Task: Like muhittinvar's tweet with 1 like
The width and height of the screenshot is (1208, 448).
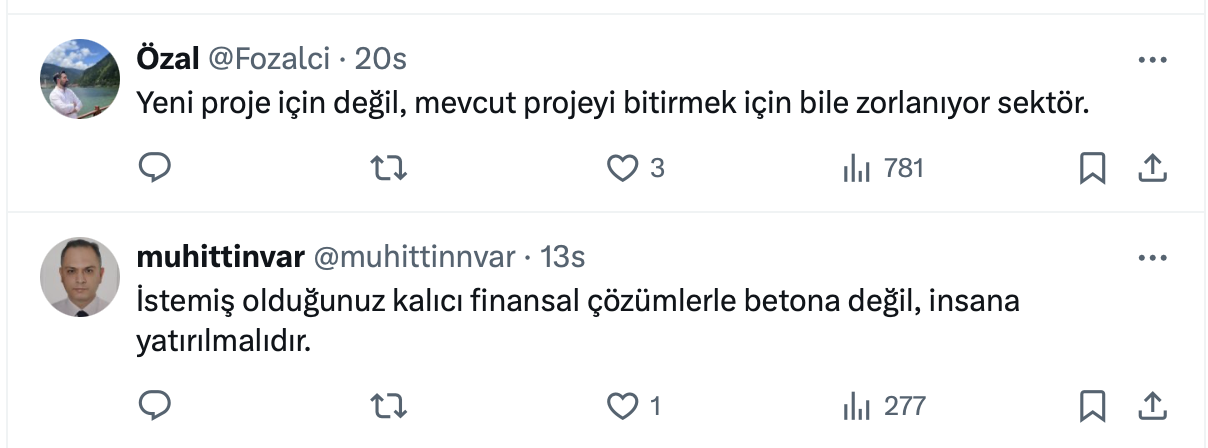Action: [x=623, y=405]
